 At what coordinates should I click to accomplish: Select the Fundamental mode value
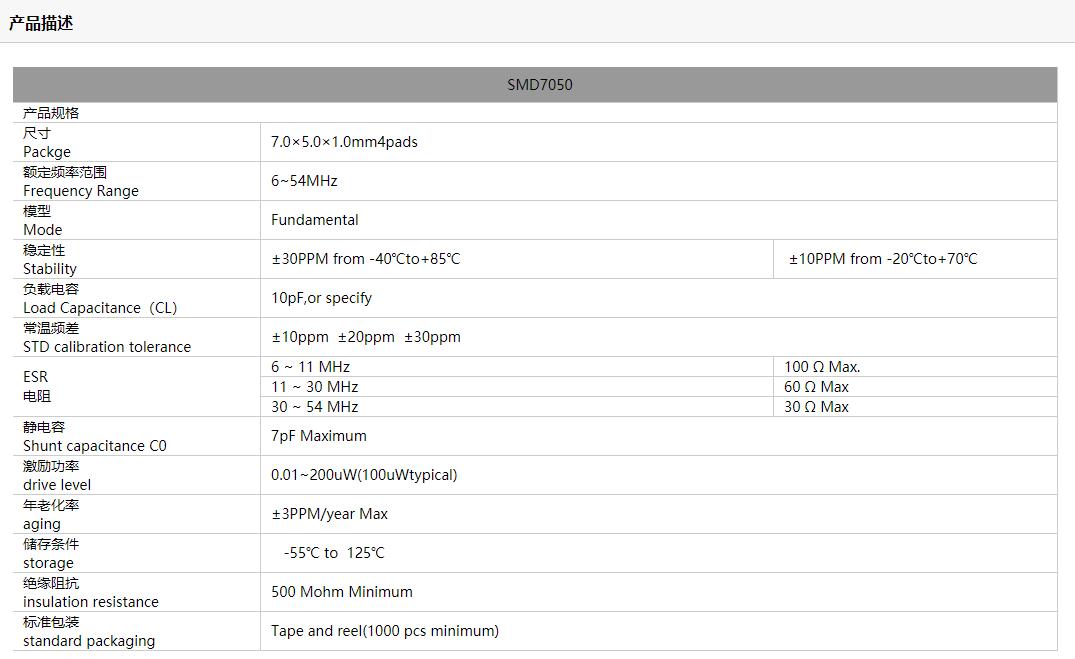(314, 220)
